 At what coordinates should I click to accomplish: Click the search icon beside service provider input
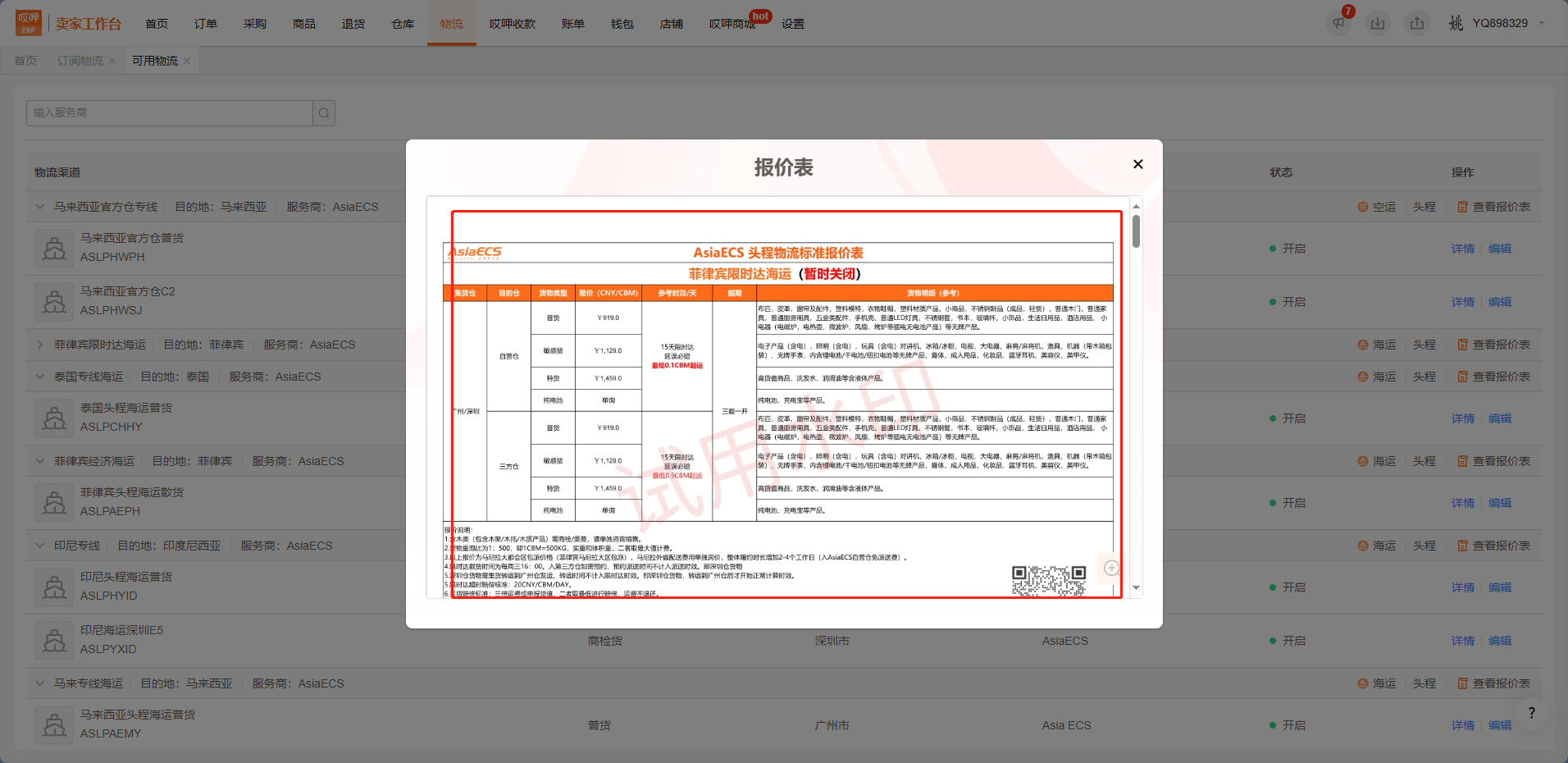pos(324,113)
